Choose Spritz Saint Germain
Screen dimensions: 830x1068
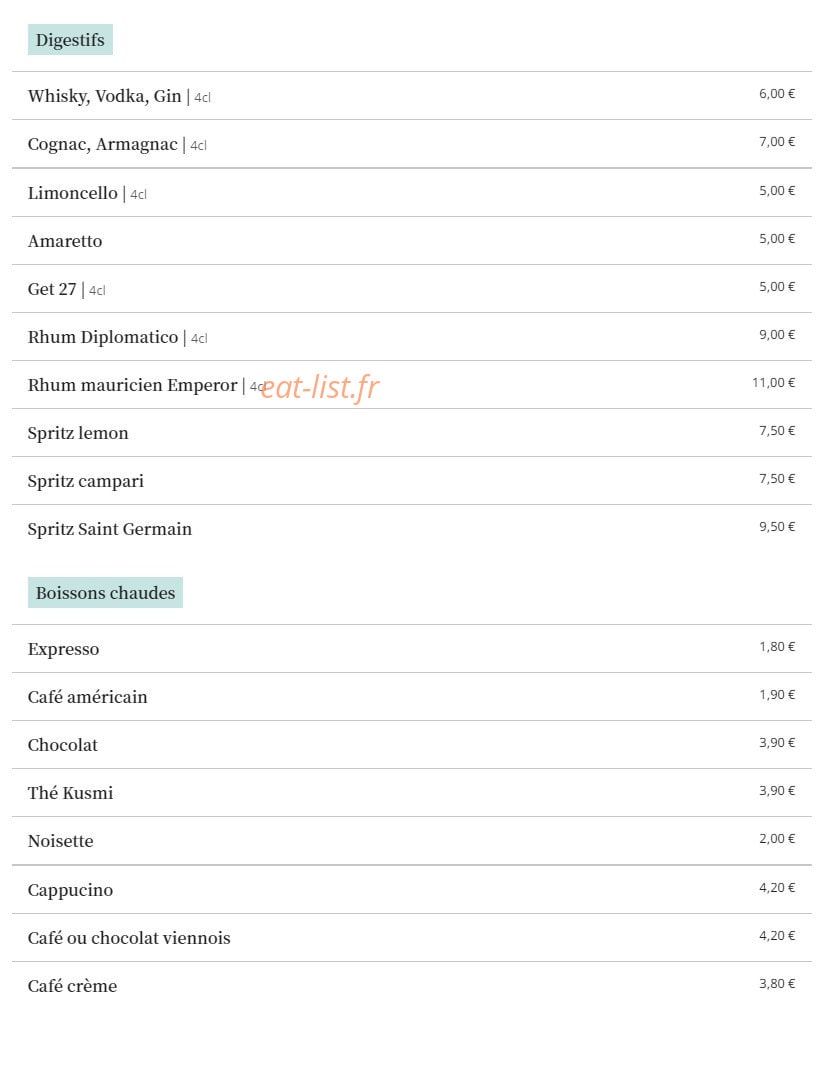pos(412,529)
